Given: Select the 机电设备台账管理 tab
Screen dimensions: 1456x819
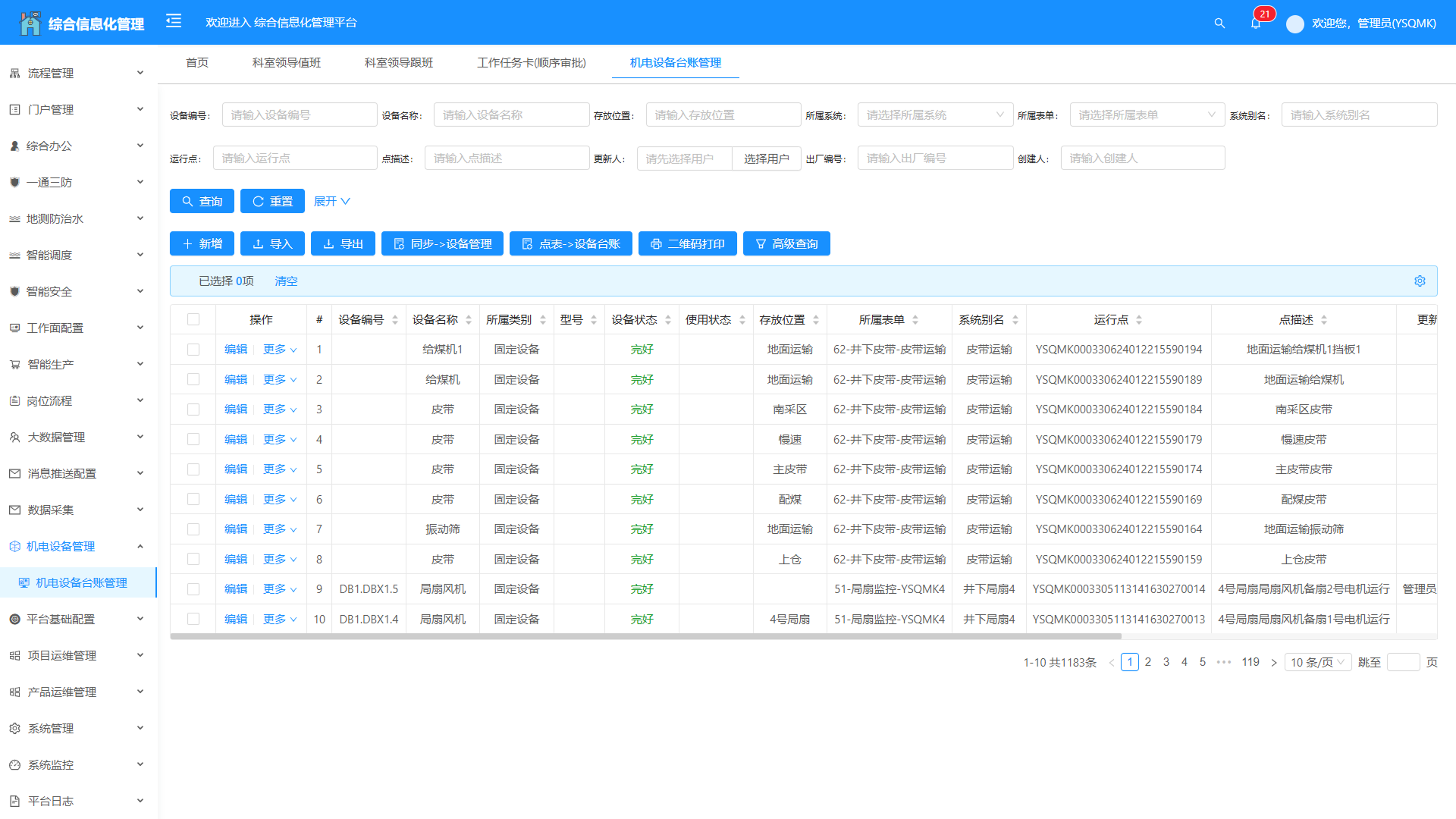Looking at the screenshot, I should (x=675, y=63).
